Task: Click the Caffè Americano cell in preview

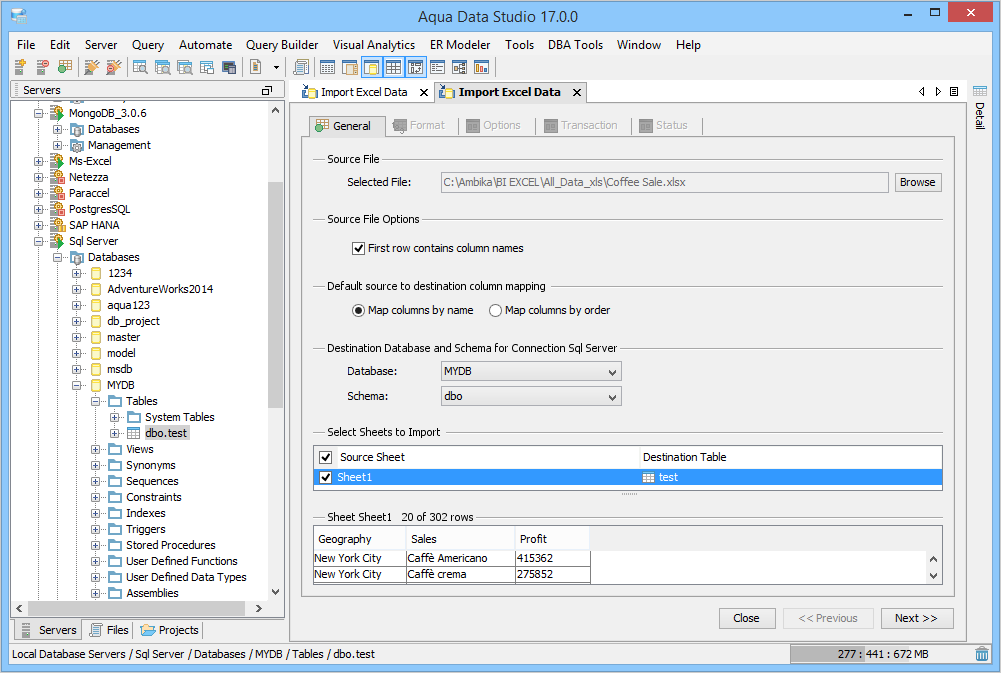Action: tap(460, 558)
